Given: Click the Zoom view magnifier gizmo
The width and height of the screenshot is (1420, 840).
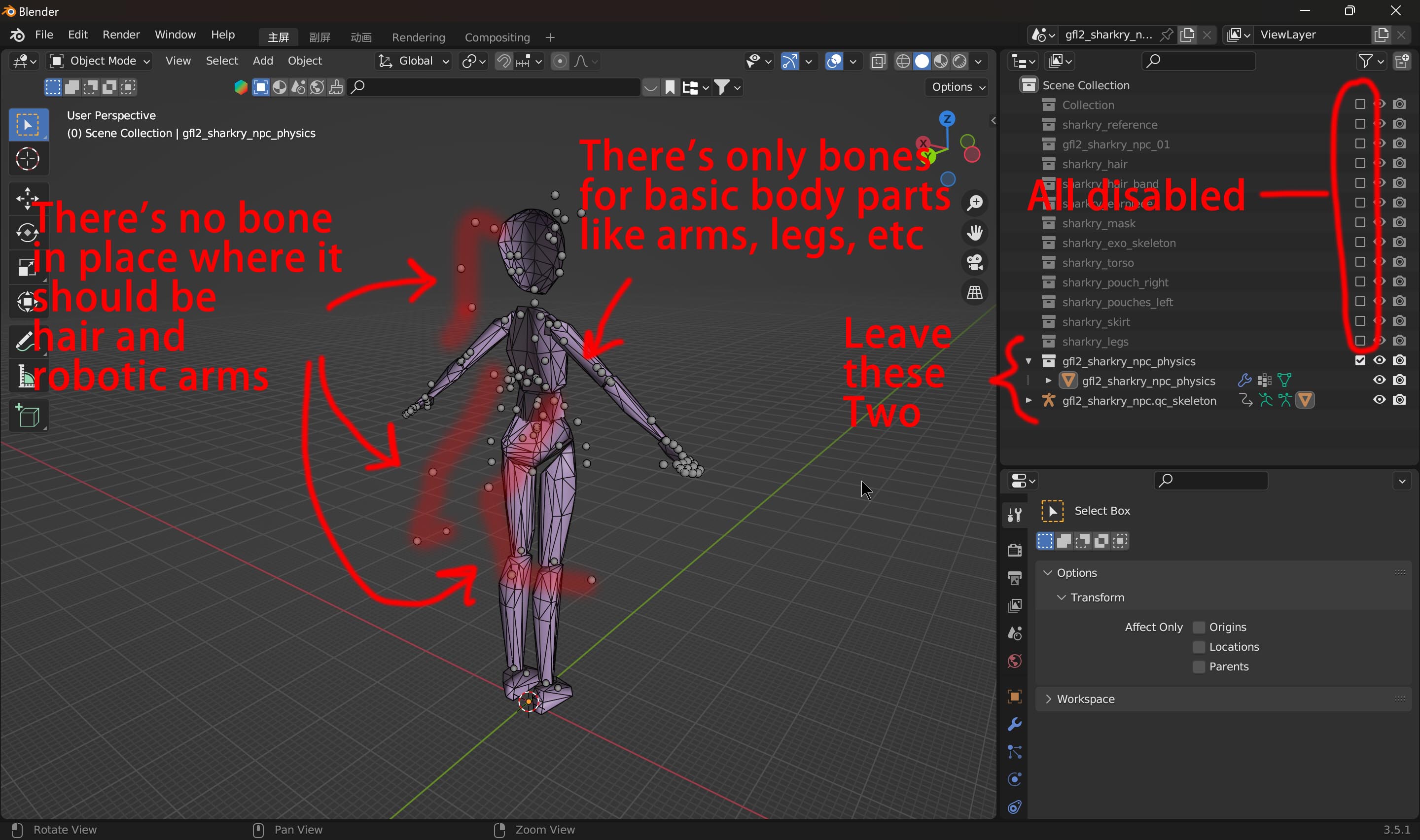Looking at the screenshot, I should point(975,203).
